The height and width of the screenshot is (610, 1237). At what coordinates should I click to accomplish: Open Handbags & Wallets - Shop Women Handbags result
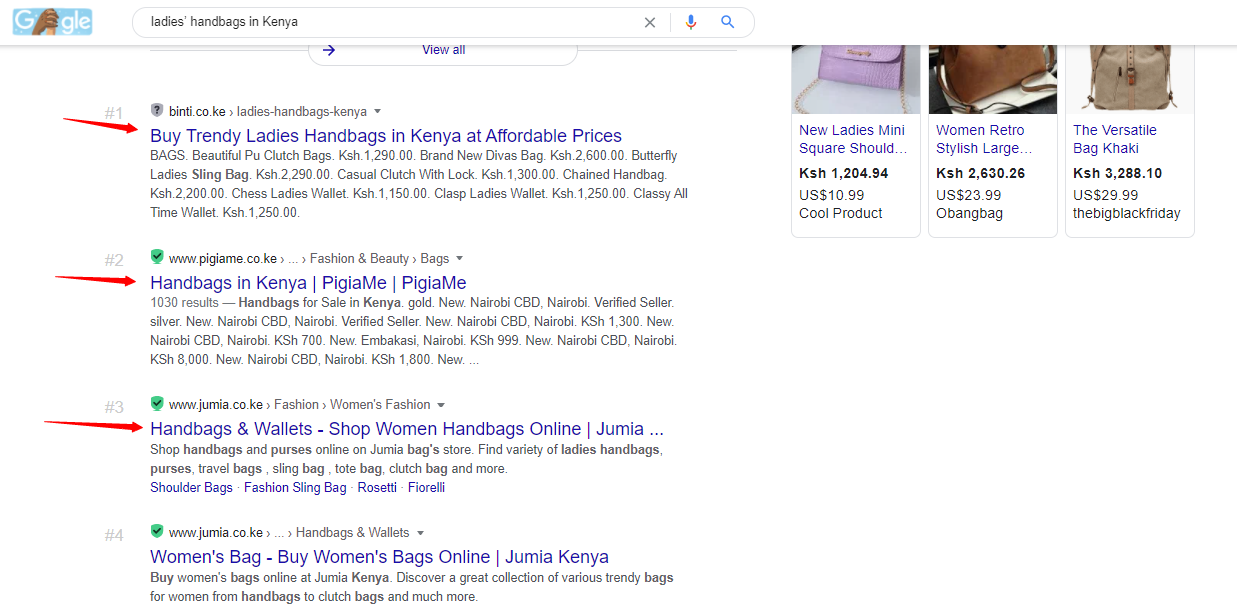click(407, 429)
